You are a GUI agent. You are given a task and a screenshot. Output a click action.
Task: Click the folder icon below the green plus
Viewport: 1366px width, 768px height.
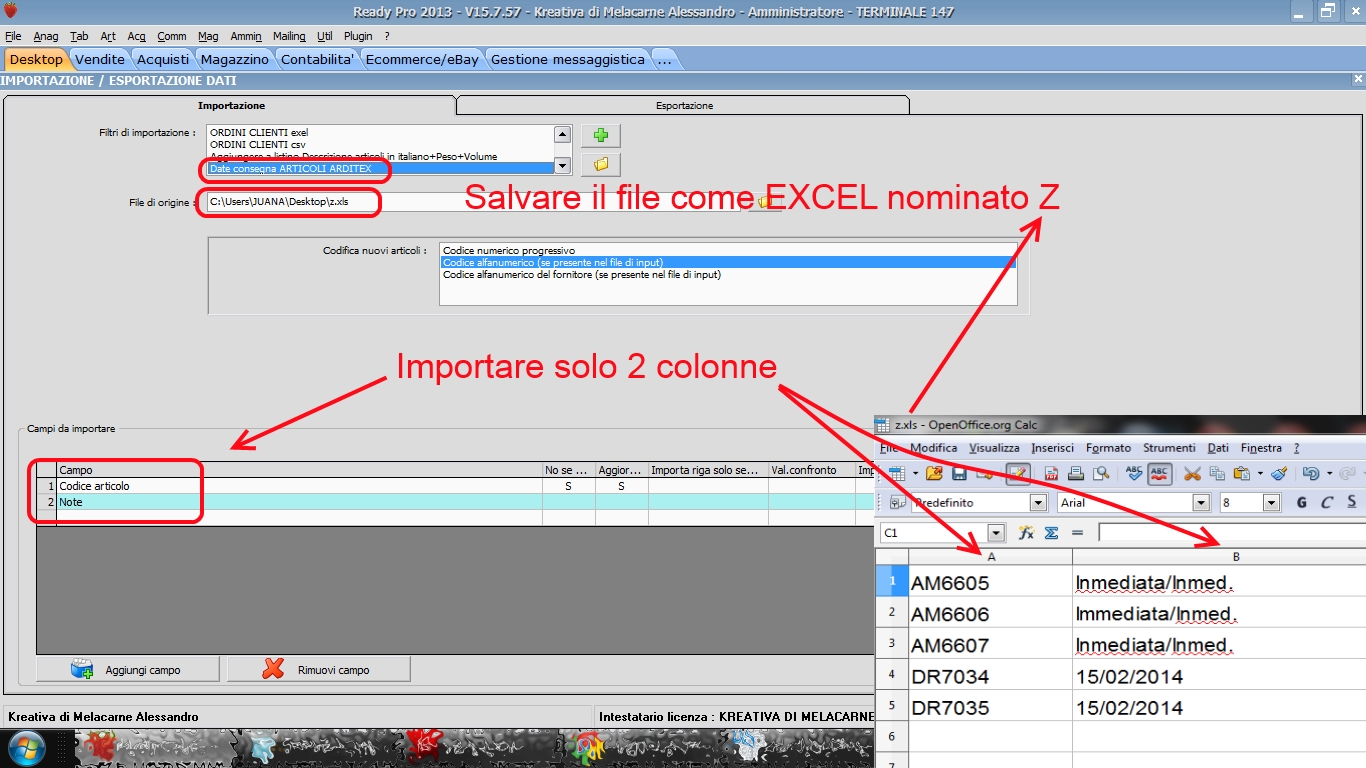[601, 164]
